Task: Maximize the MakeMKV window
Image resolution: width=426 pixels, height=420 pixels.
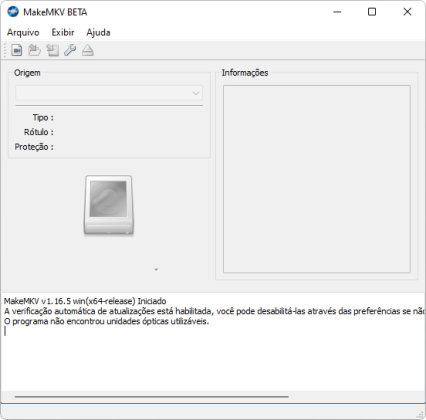Action: pos(372,12)
